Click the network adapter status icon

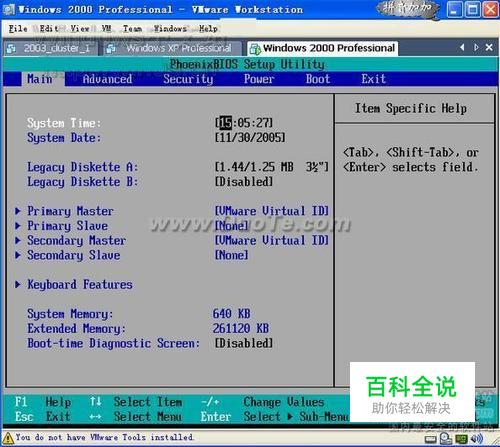(462, 439)
